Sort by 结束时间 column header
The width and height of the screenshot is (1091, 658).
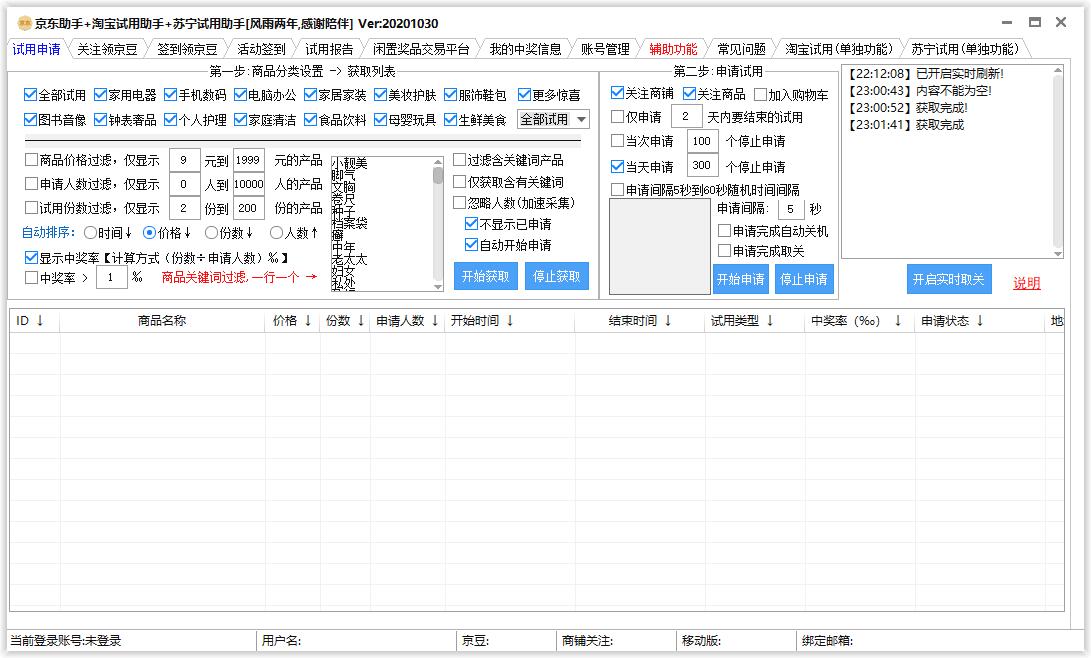(639, 321)
